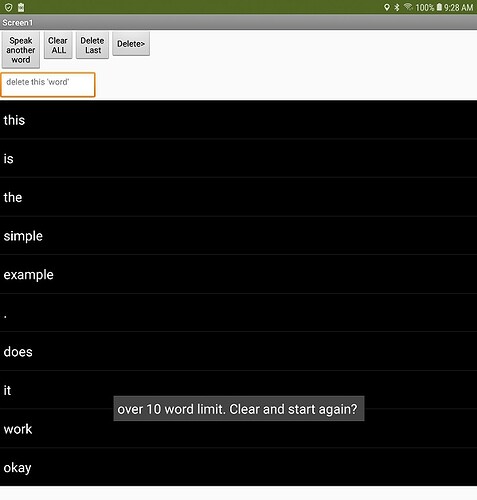
Task: Tap the battery icon in status bar
Action: click(439, 7)
